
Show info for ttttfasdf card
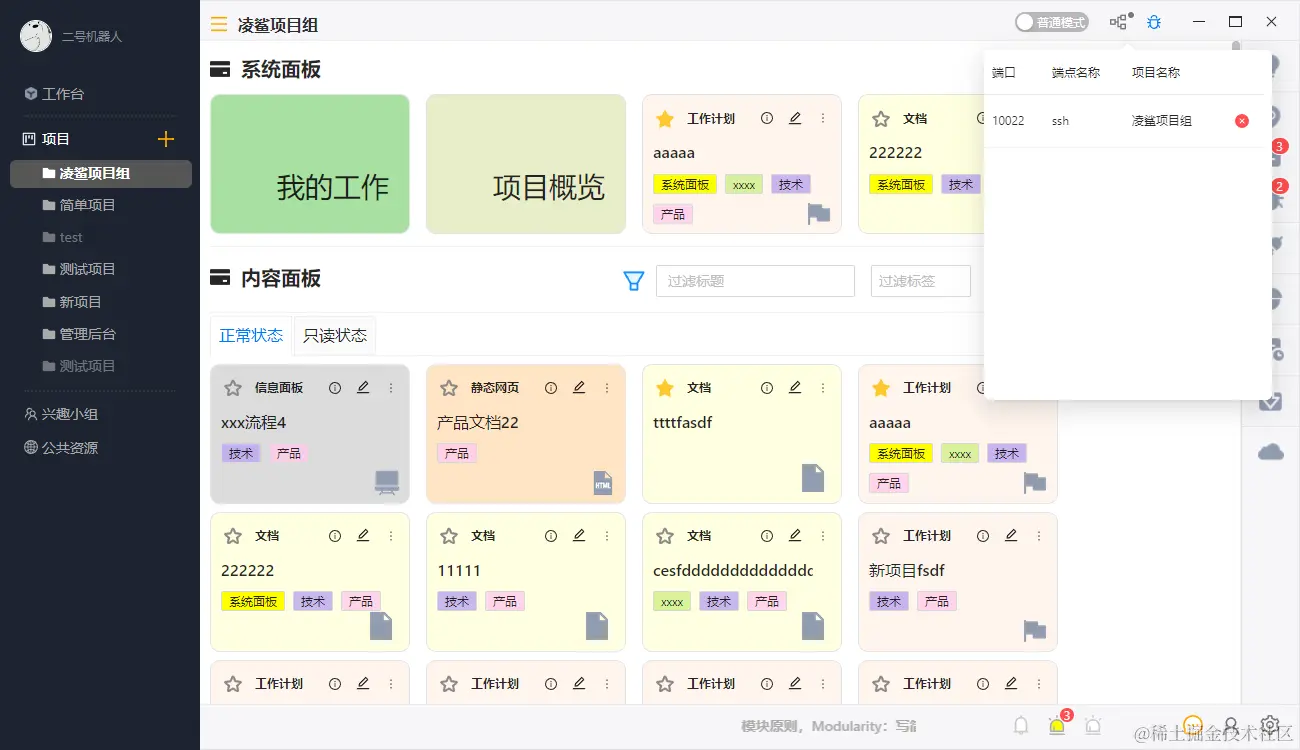click(x=767, y=388)
